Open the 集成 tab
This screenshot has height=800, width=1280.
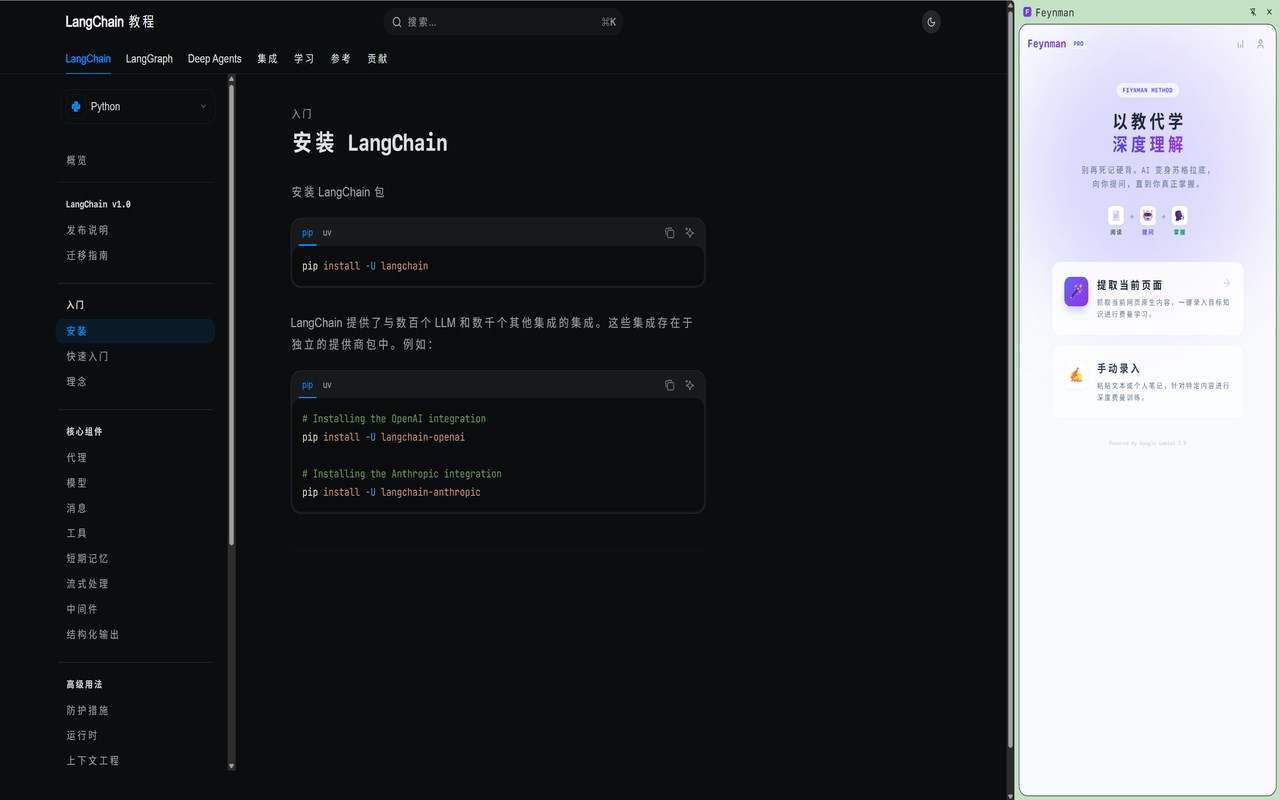tap(267, 59)
